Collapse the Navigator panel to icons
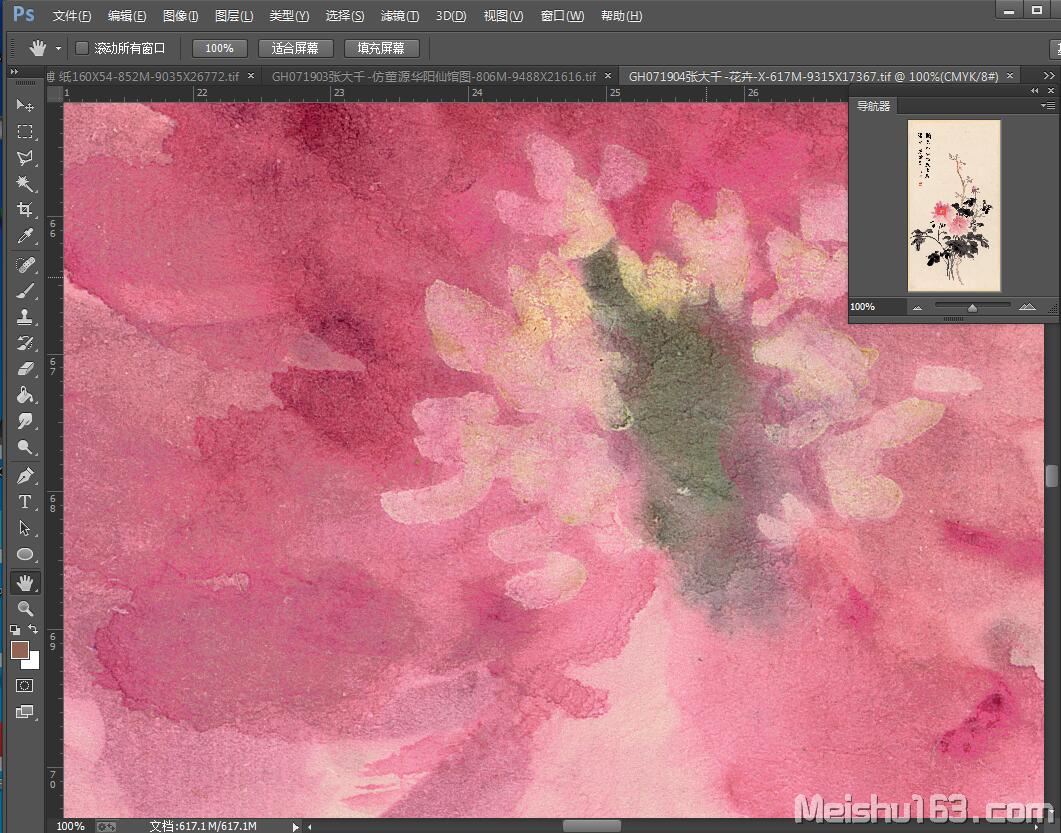 (1034, 91)
